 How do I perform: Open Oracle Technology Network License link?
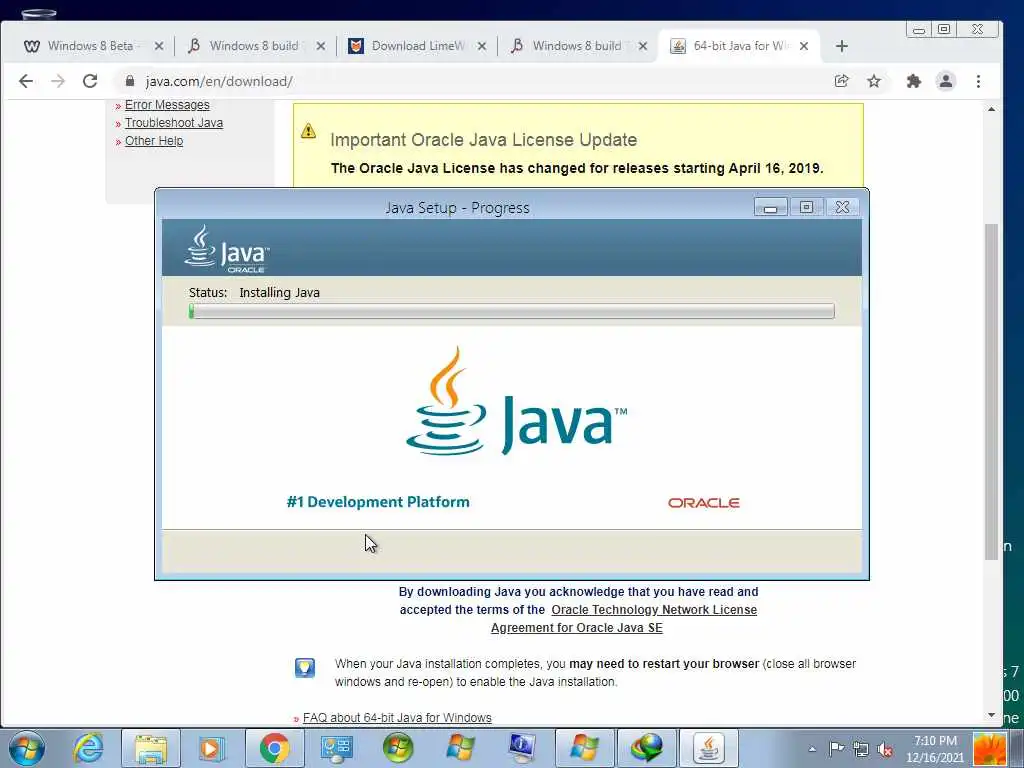654,609
